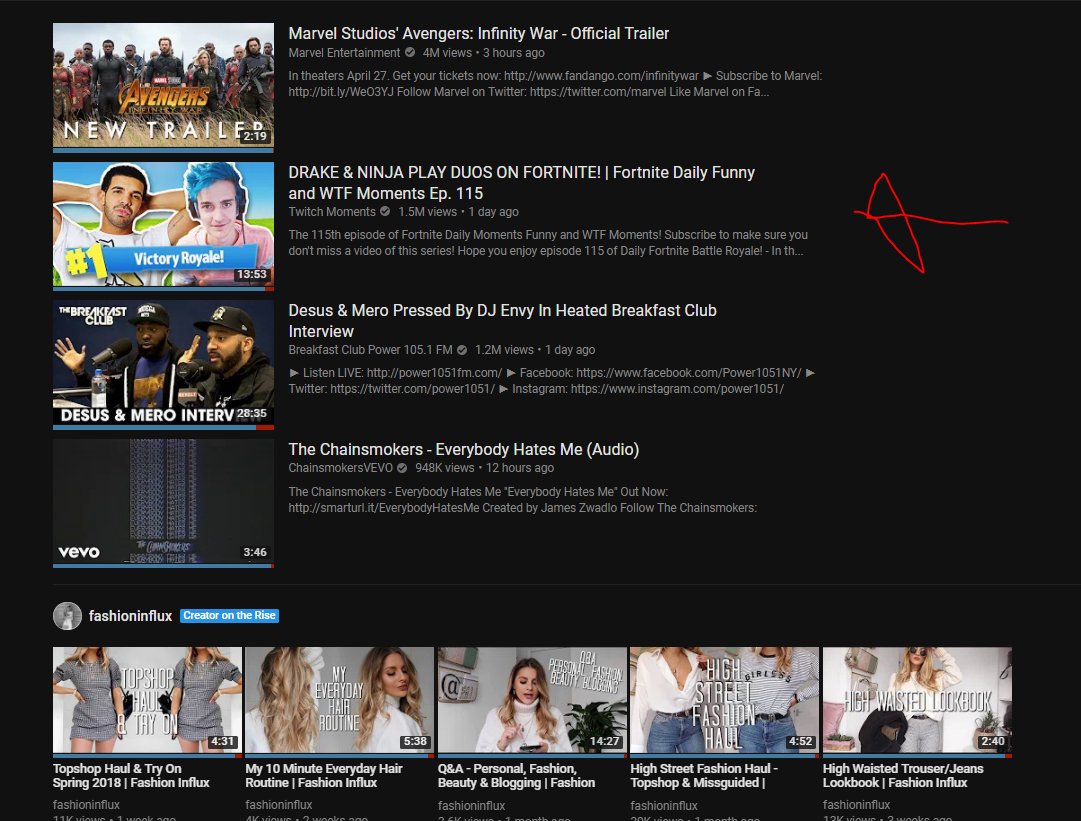
Task: Open fashioninflux link under High Waisted Lookbook video
Action: [x=856, y=804]
